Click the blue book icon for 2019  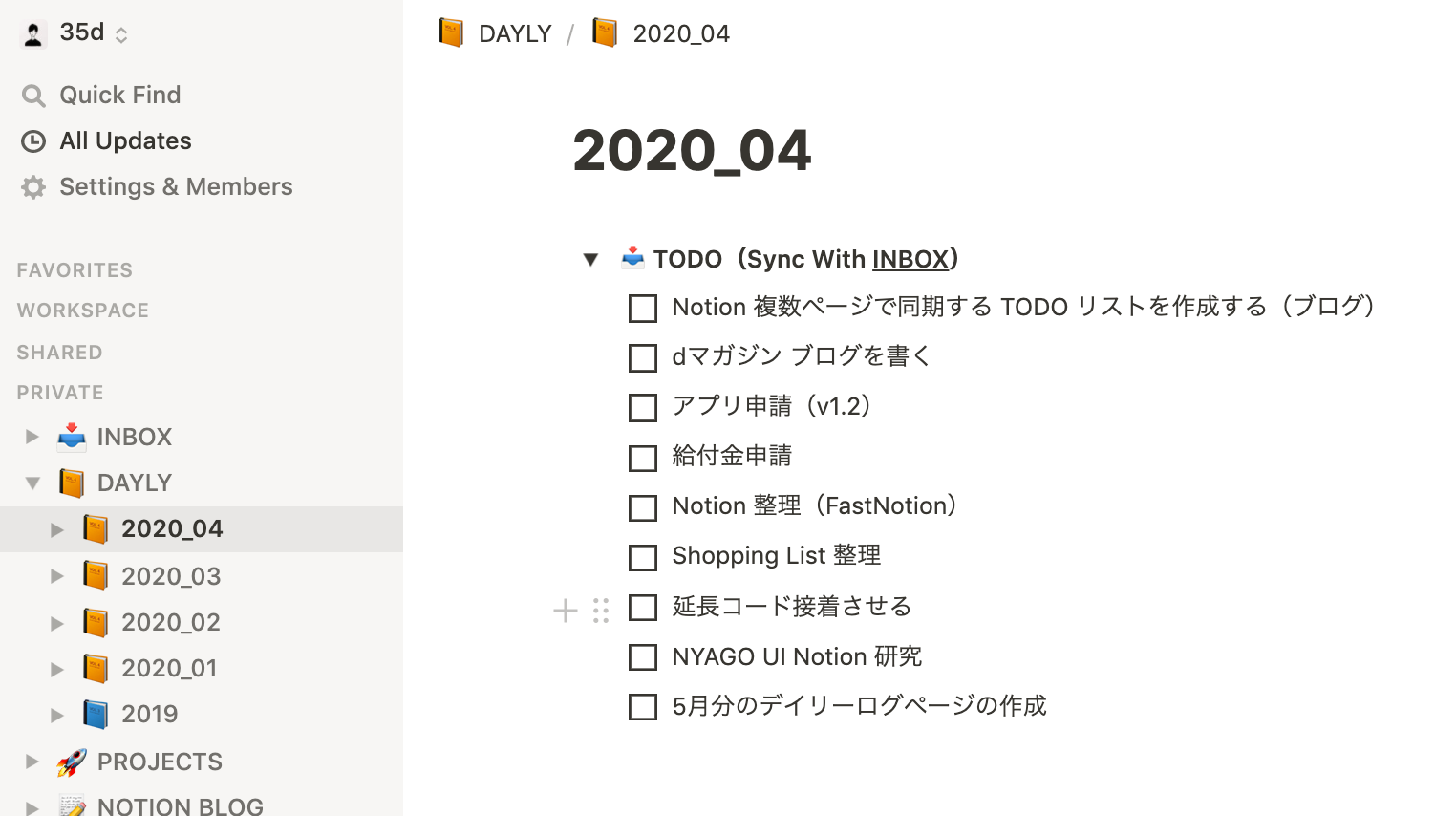coord(96,714)
